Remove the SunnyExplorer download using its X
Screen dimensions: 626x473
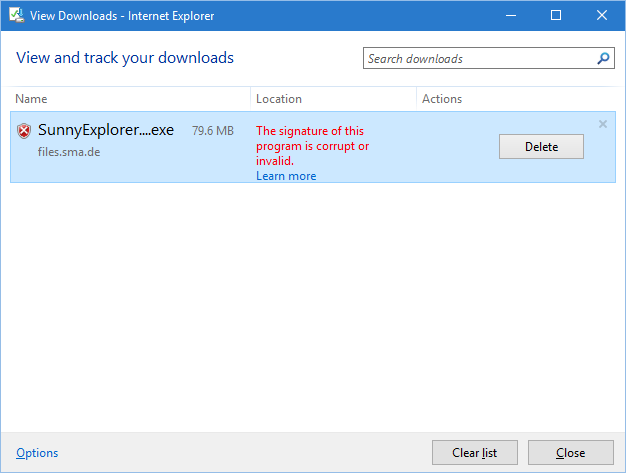click(603, 124)
